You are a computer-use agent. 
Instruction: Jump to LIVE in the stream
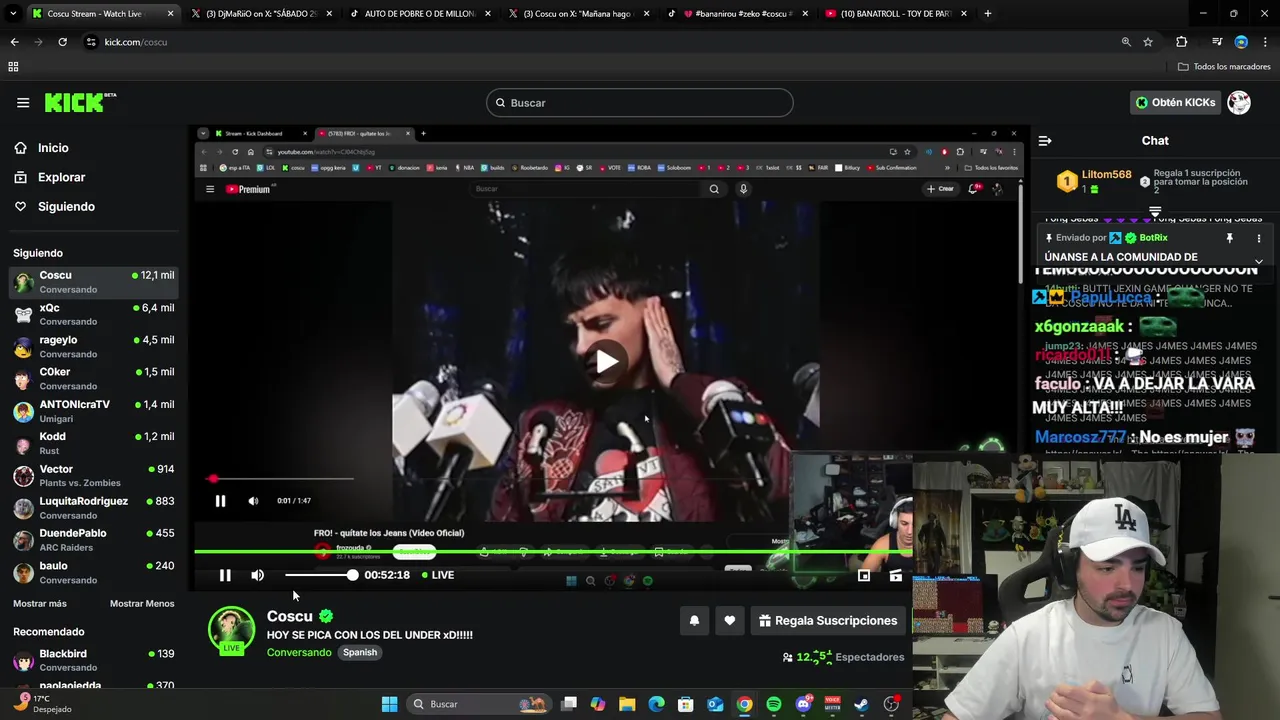click(437, 575)
